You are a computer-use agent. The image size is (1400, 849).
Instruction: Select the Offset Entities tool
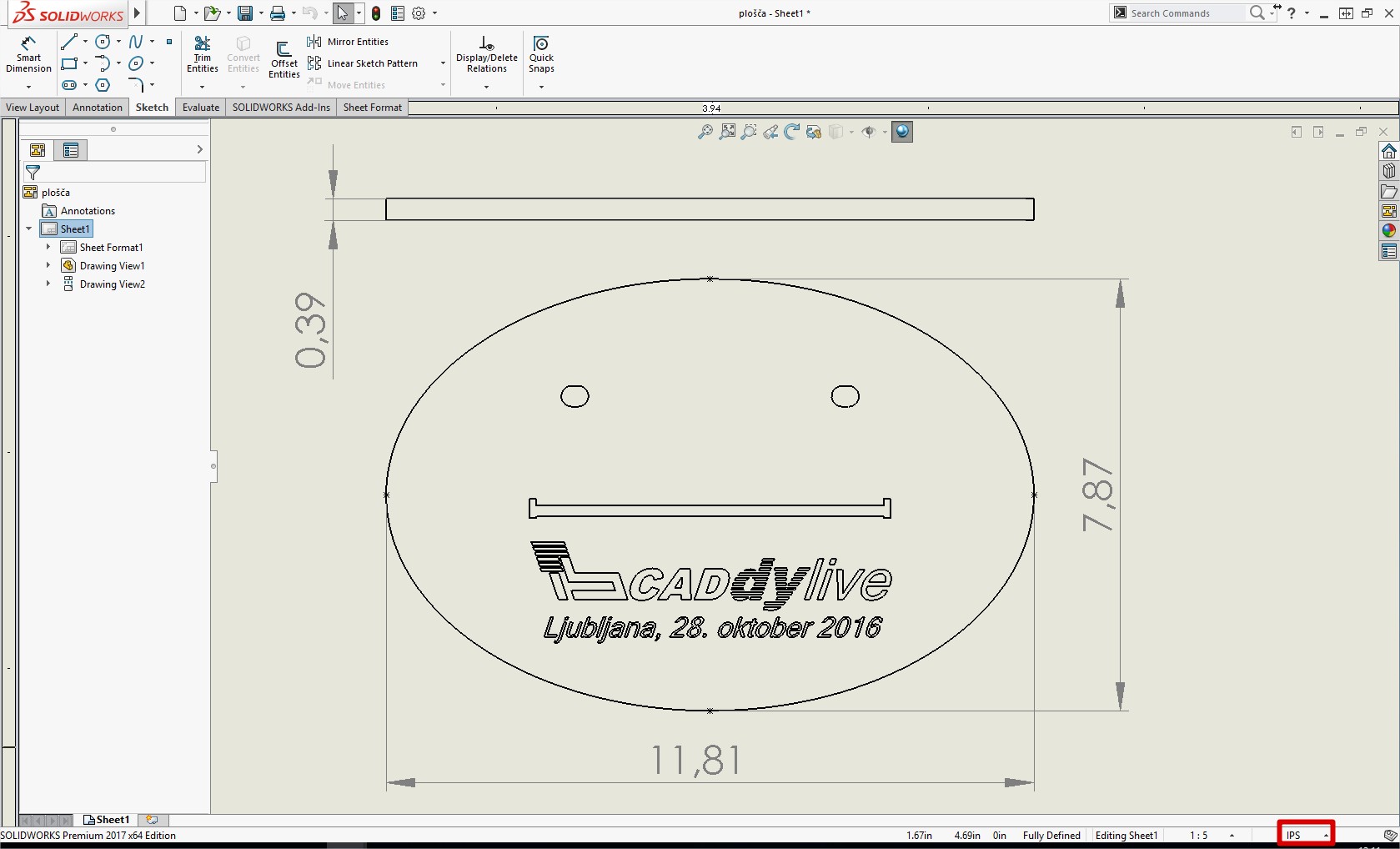(284, 58)
